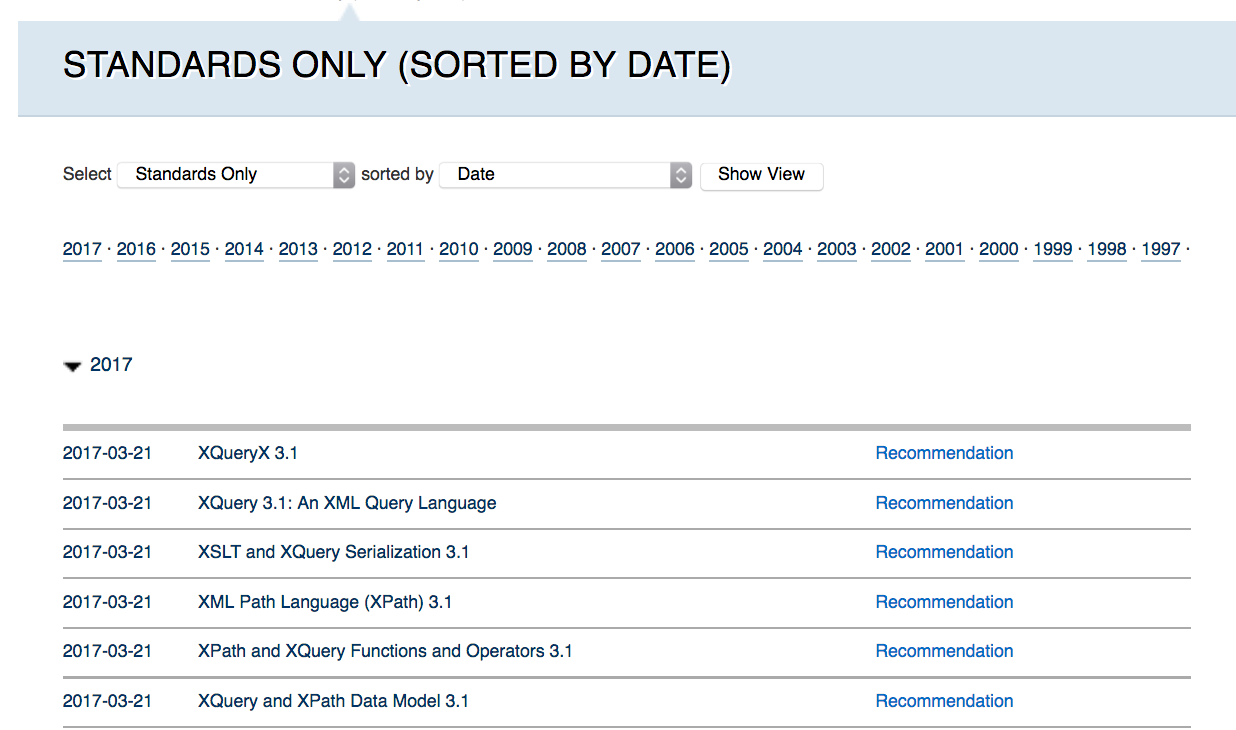This screenshot has width=1236, height=730.
Task: Click the 2017 section heading text
Action: [x=111, y=365]
